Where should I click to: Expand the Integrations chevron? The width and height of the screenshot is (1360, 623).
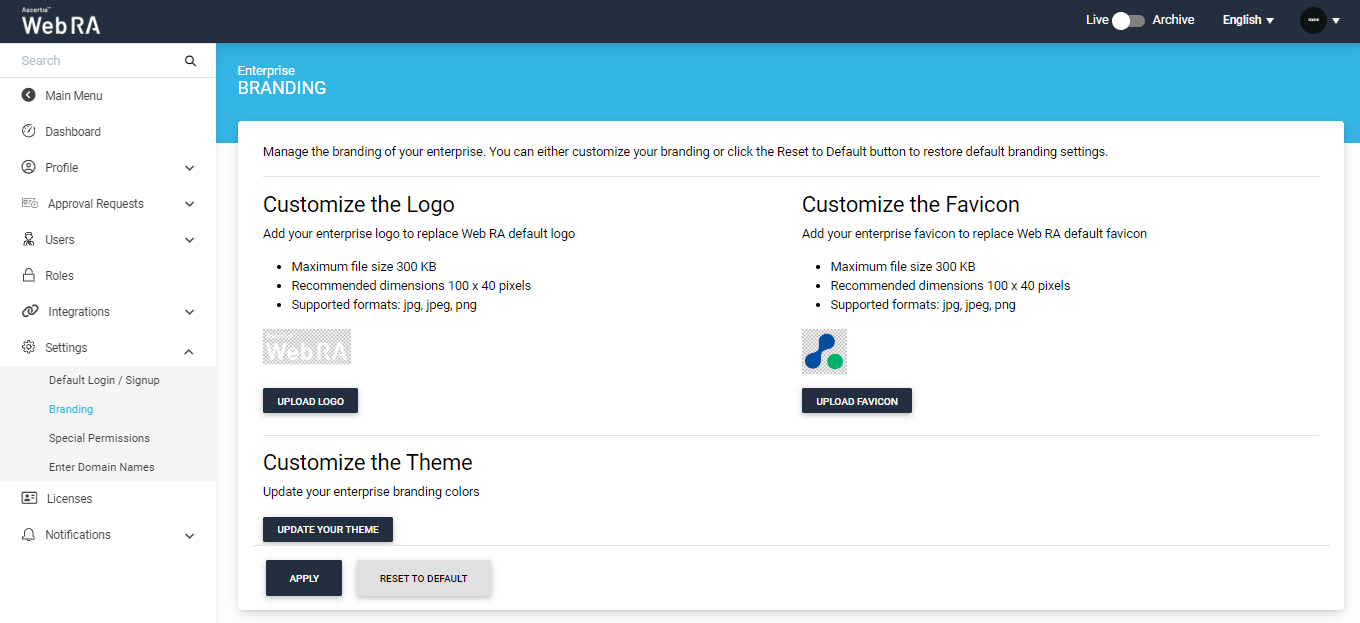click(x=190, y=312)
